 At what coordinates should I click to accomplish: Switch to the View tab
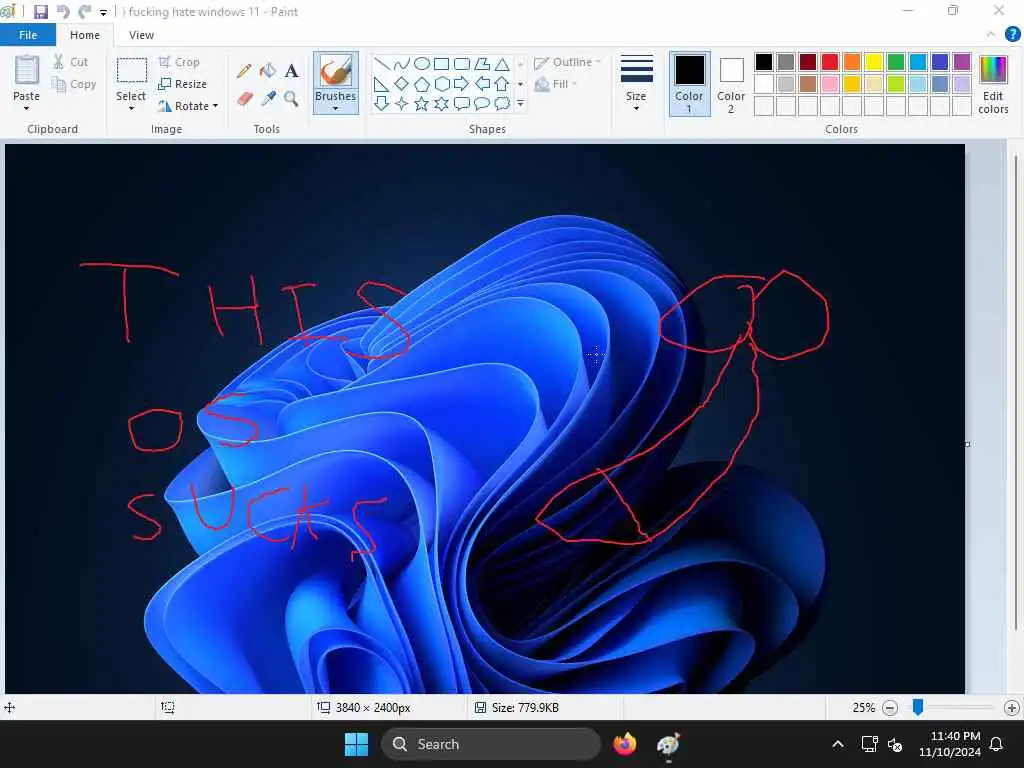tap(141, 35)
